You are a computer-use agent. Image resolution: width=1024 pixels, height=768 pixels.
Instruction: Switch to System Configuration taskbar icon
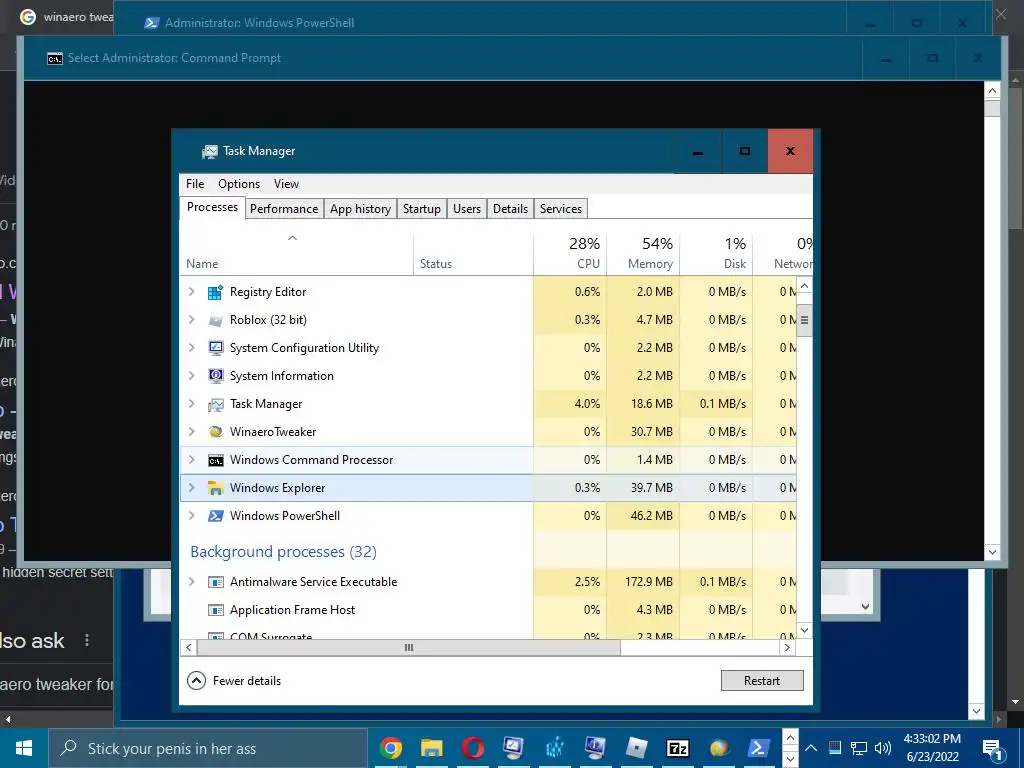click(513, 748)
